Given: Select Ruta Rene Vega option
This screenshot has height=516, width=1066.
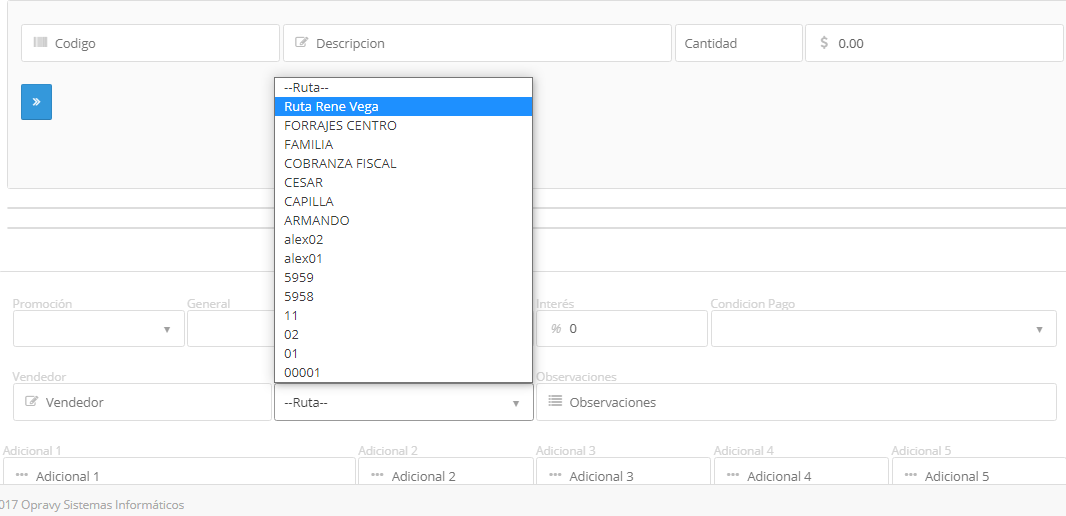Looking at the screenshot, I should pyautogui.click(x=403, y=107).
